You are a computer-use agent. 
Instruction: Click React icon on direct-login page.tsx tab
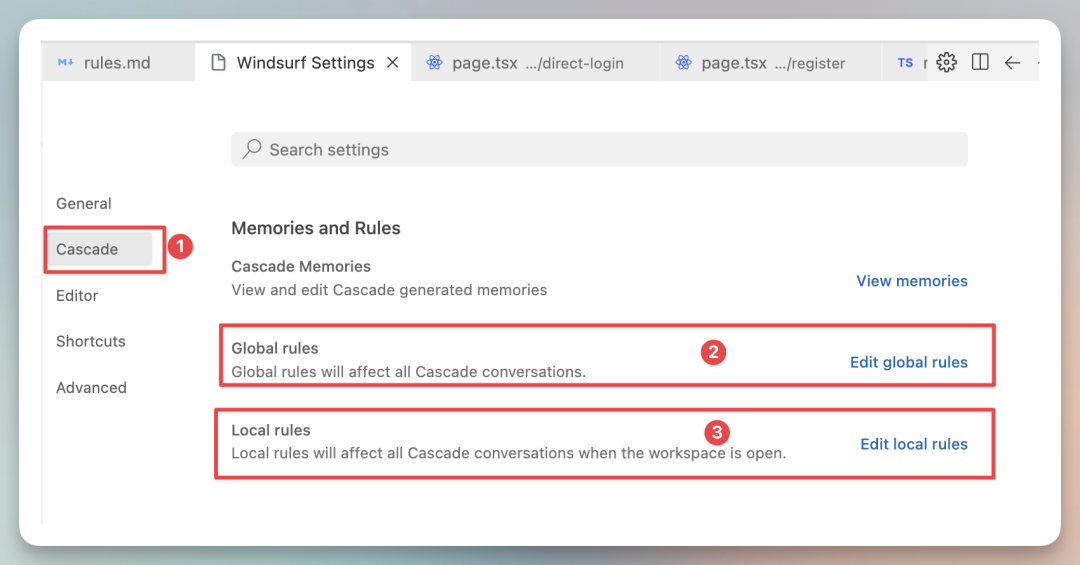[x=435, y=63]
